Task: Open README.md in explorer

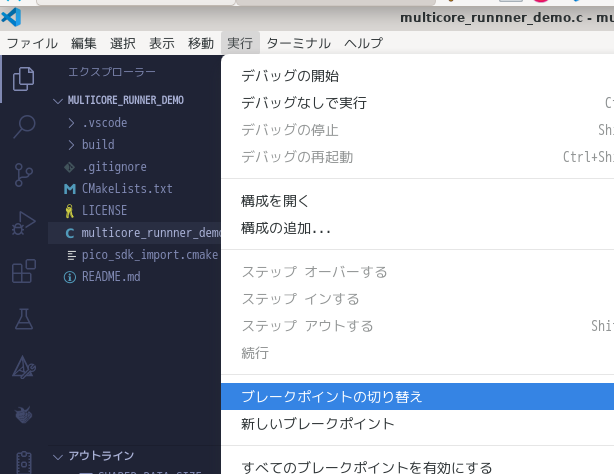Action: [x=111, y=277]
